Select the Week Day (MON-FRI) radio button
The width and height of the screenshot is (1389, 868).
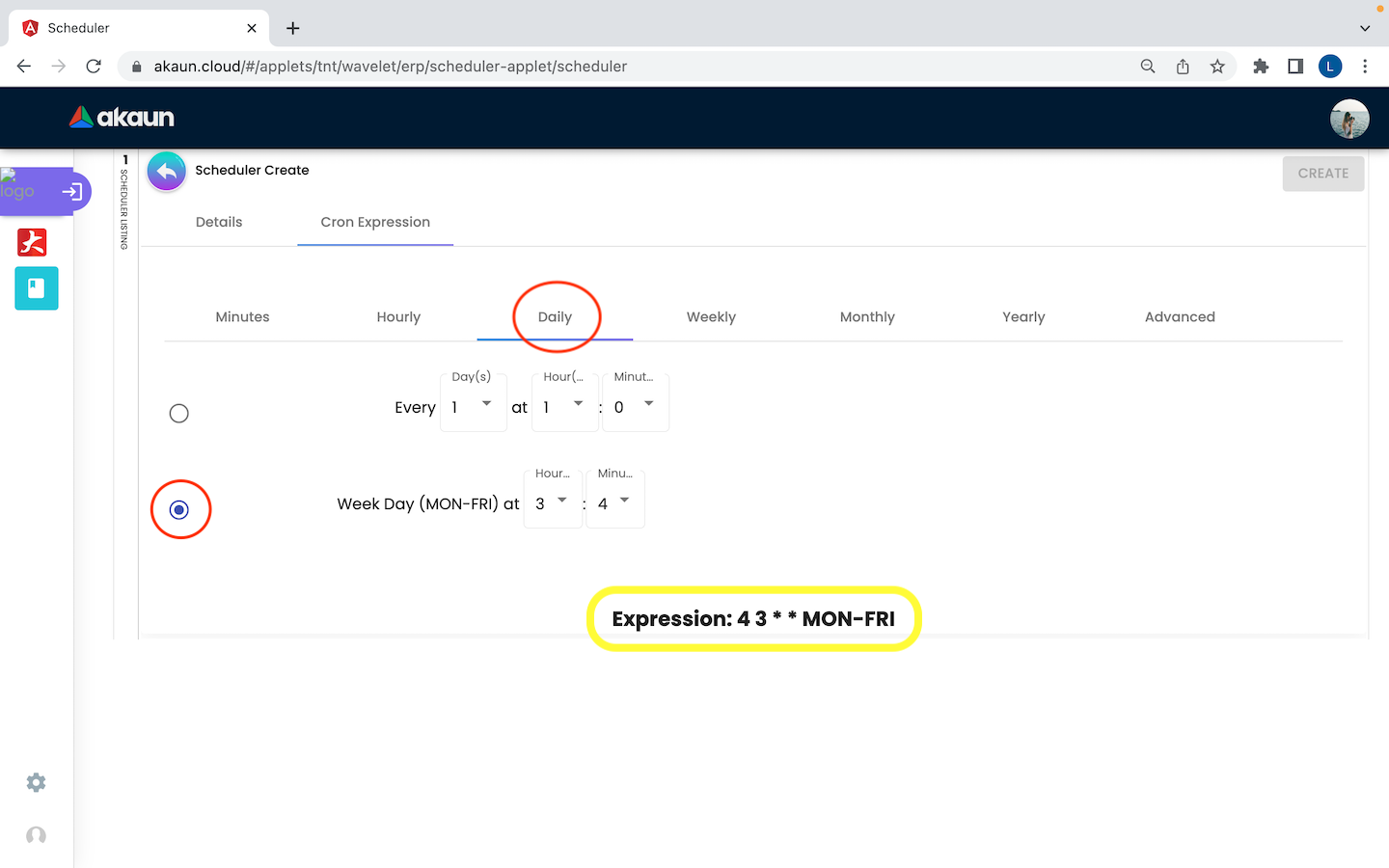tap(179, 509)
